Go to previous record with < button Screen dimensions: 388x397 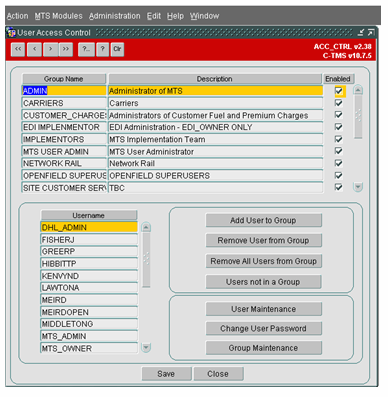click(35, 49)
